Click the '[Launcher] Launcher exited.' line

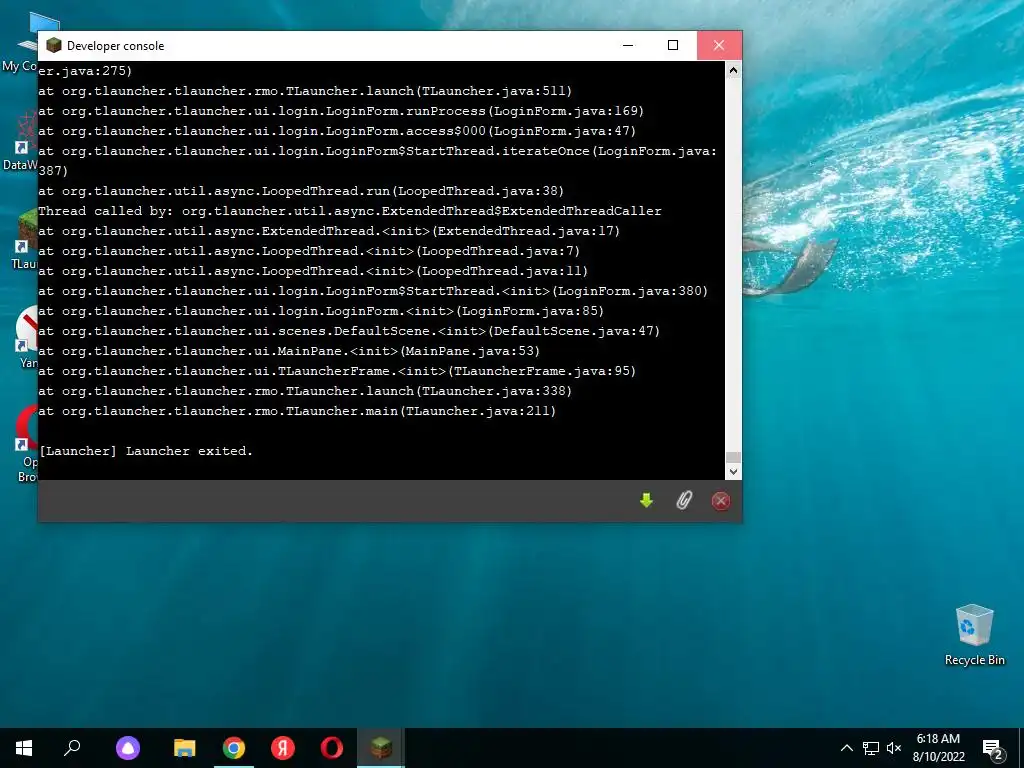click(x=146, y=451)
